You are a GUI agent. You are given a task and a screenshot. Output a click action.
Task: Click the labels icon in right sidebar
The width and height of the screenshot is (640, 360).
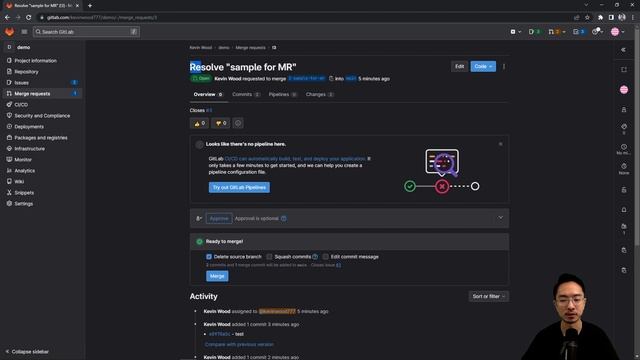624,127
